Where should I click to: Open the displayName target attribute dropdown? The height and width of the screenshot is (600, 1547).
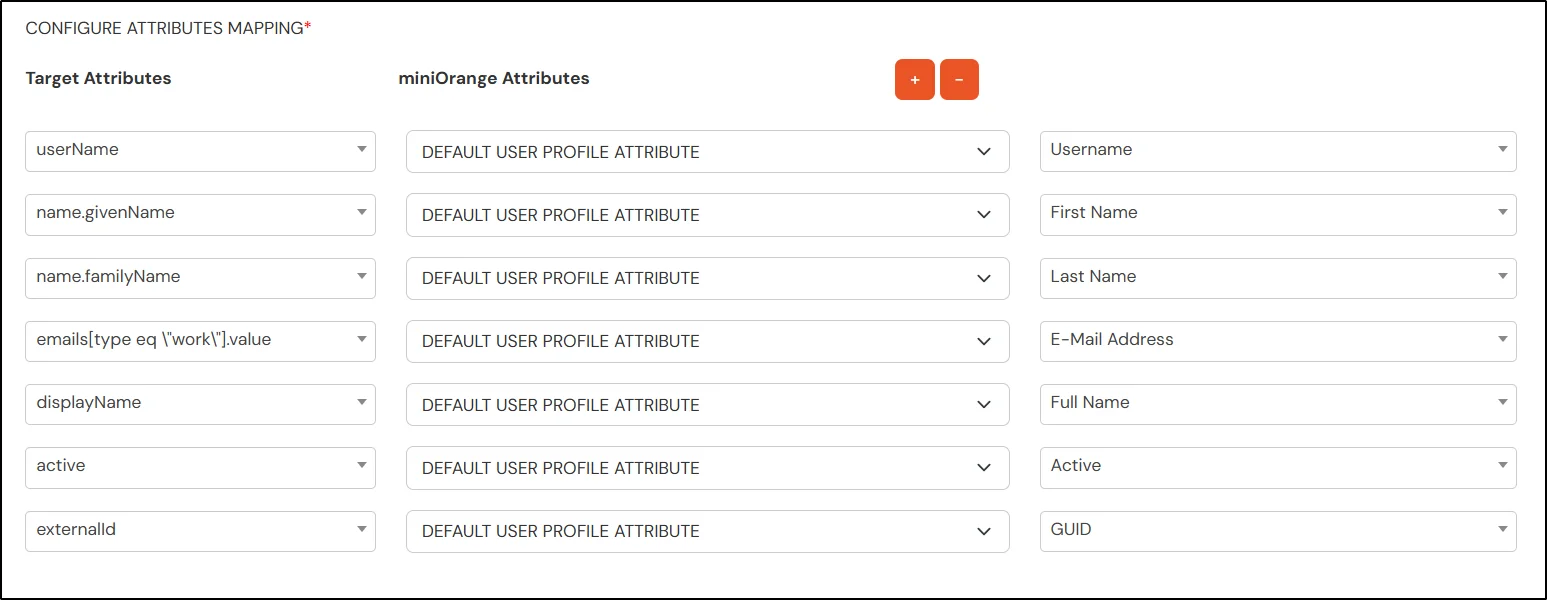200,404
